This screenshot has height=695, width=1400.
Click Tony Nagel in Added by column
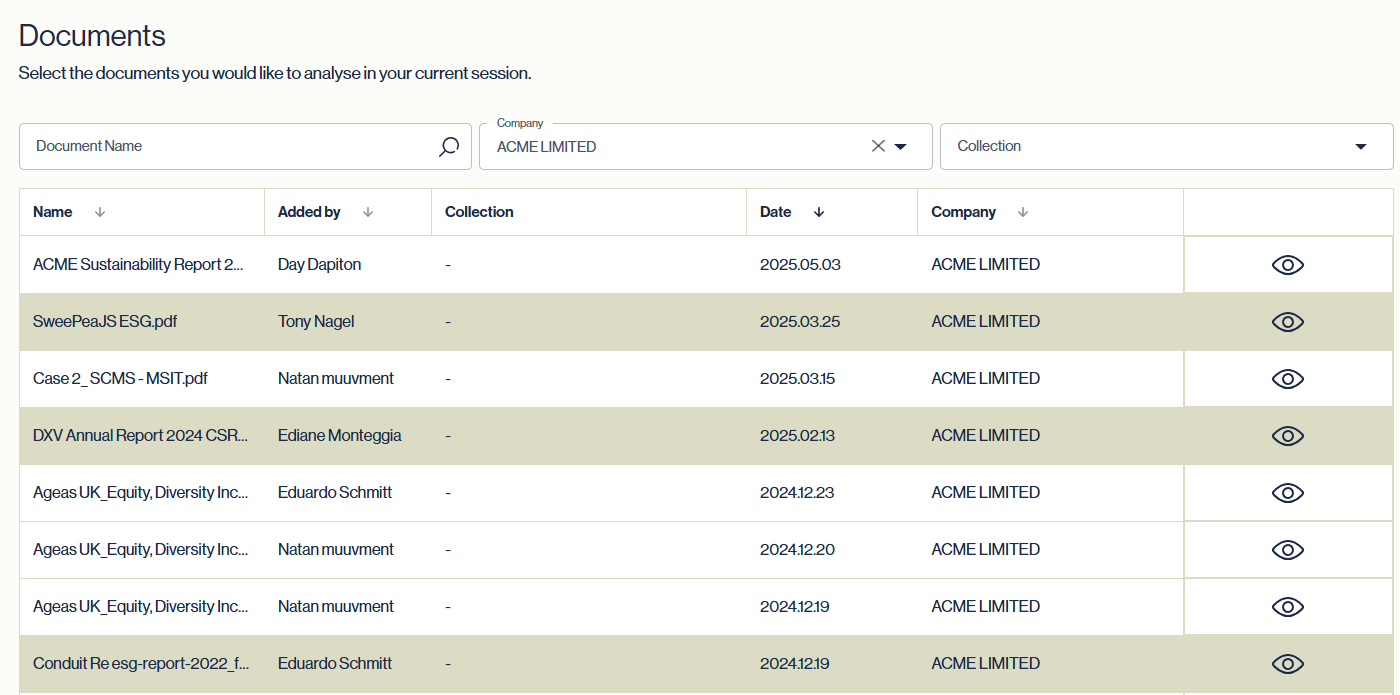click(x=316, y=322)
